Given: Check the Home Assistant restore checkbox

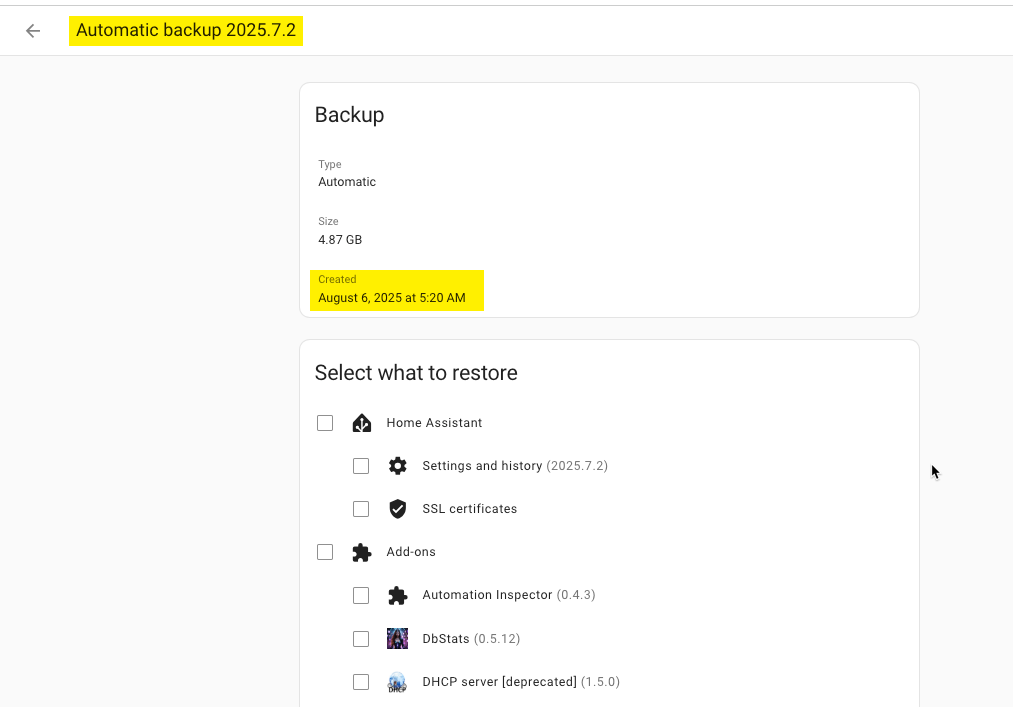Looking at the screenshot, I should (324, 422).
